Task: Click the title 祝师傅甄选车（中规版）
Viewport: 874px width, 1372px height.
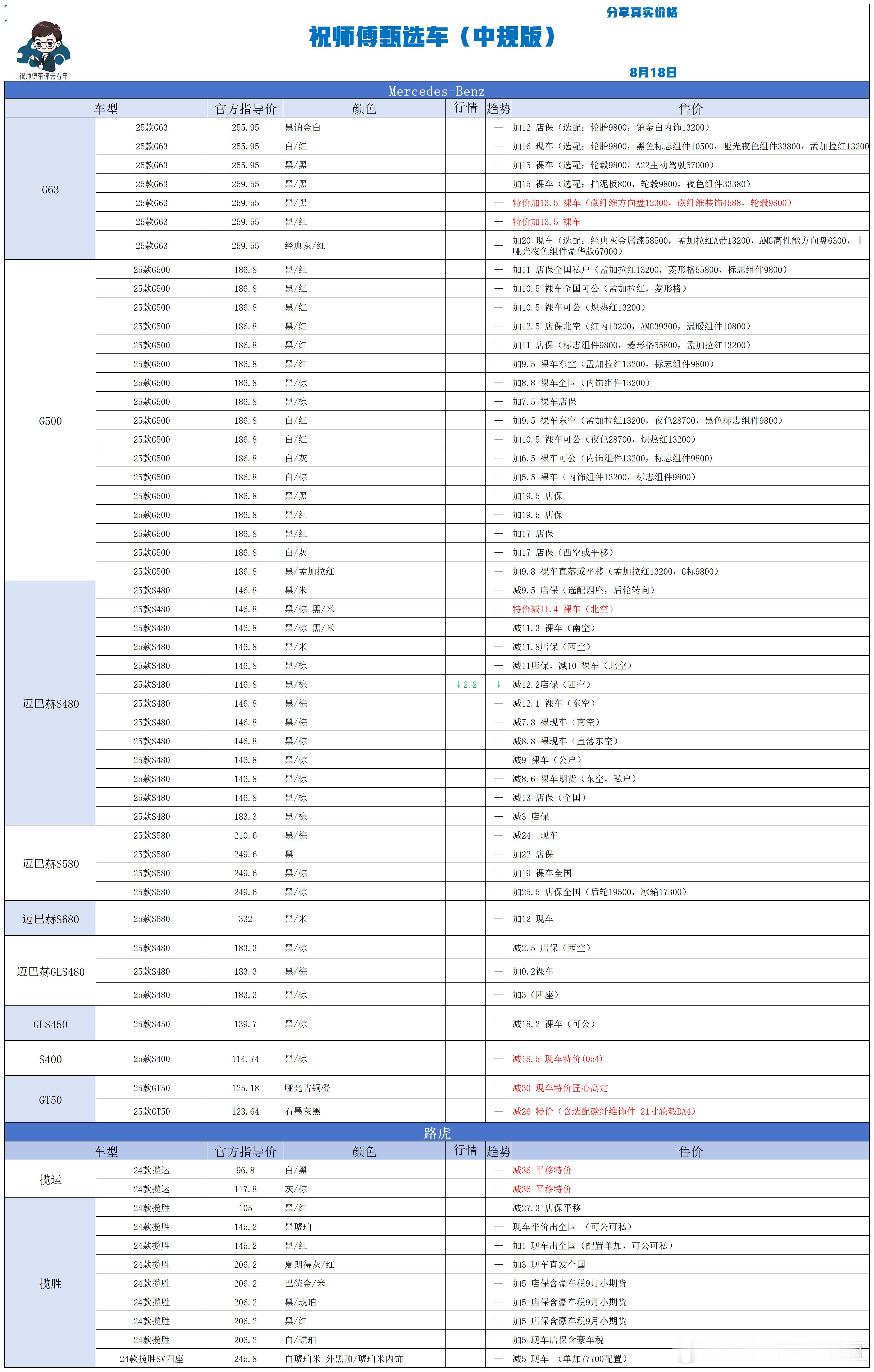Action: 432,37
